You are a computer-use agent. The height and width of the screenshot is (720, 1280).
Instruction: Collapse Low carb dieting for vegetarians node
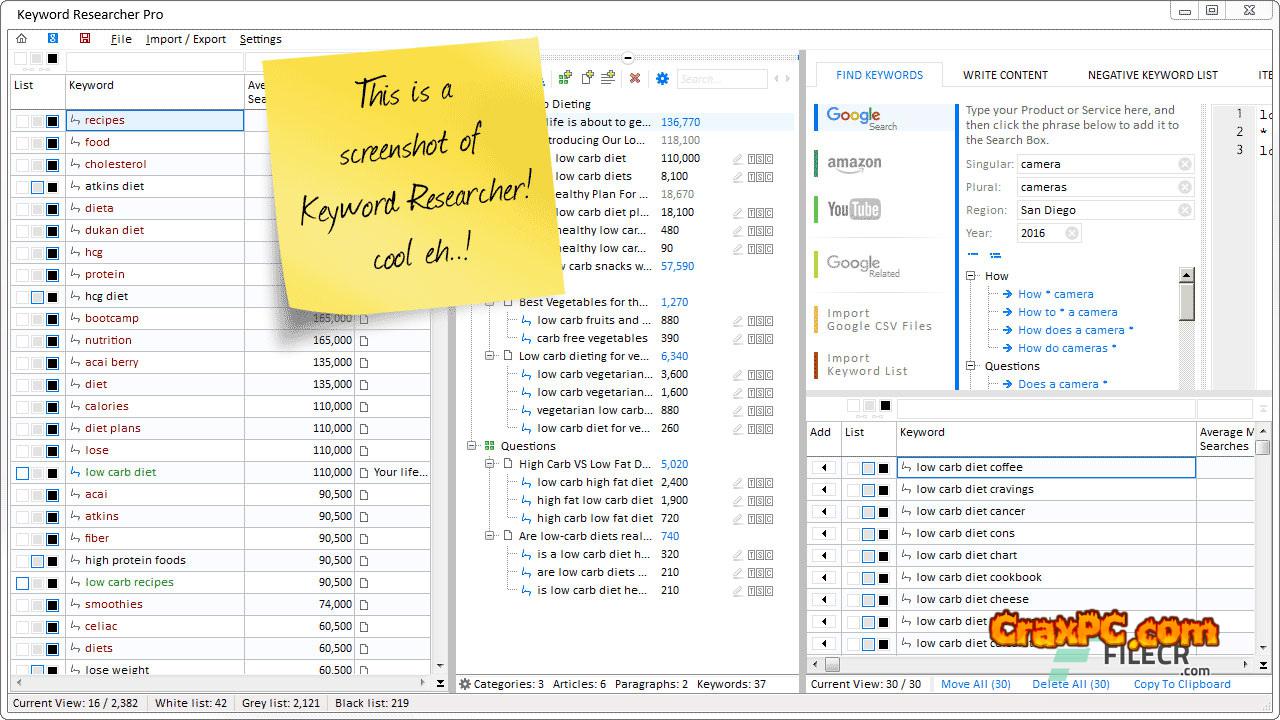coord(490,356)
